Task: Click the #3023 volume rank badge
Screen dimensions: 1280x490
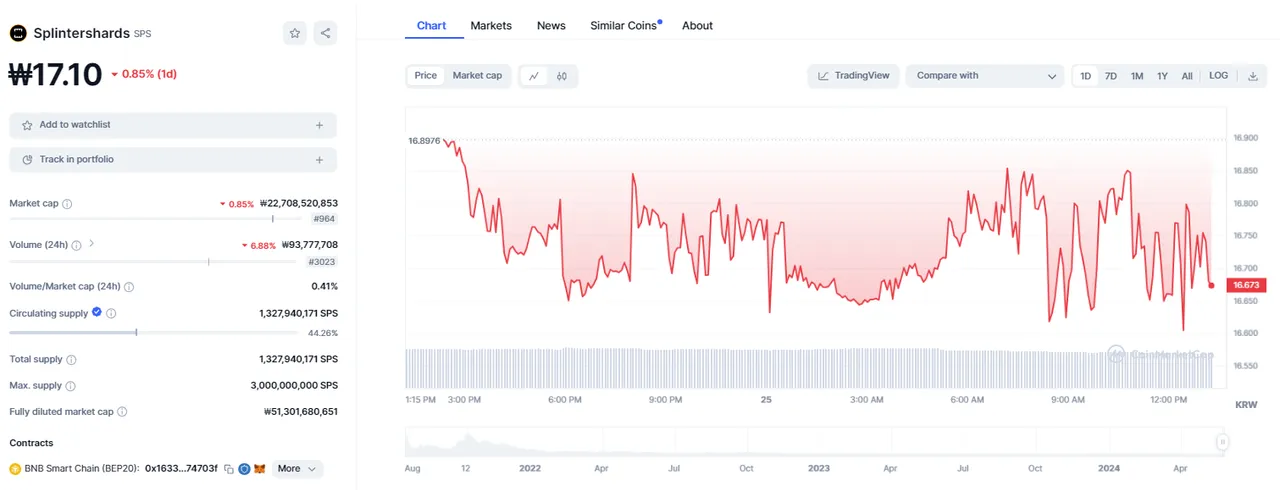Action: point(322,262)
